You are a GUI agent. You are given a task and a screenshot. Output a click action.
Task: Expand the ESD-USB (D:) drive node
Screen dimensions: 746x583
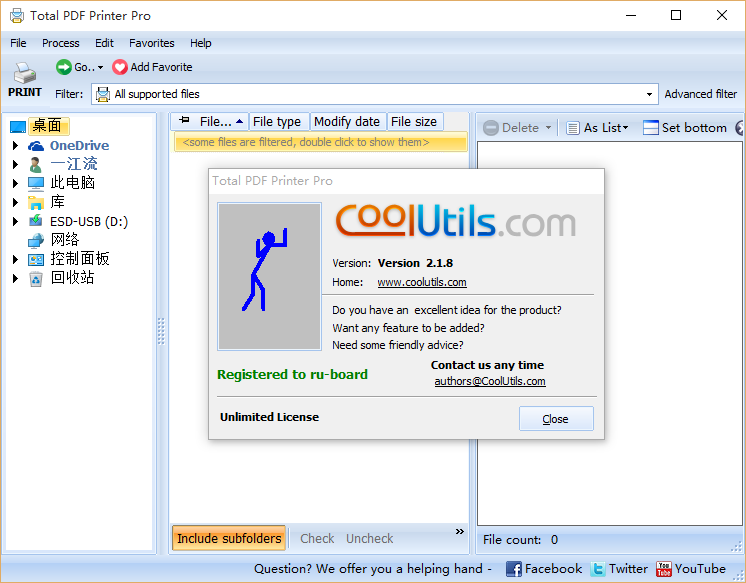[15, 221]
